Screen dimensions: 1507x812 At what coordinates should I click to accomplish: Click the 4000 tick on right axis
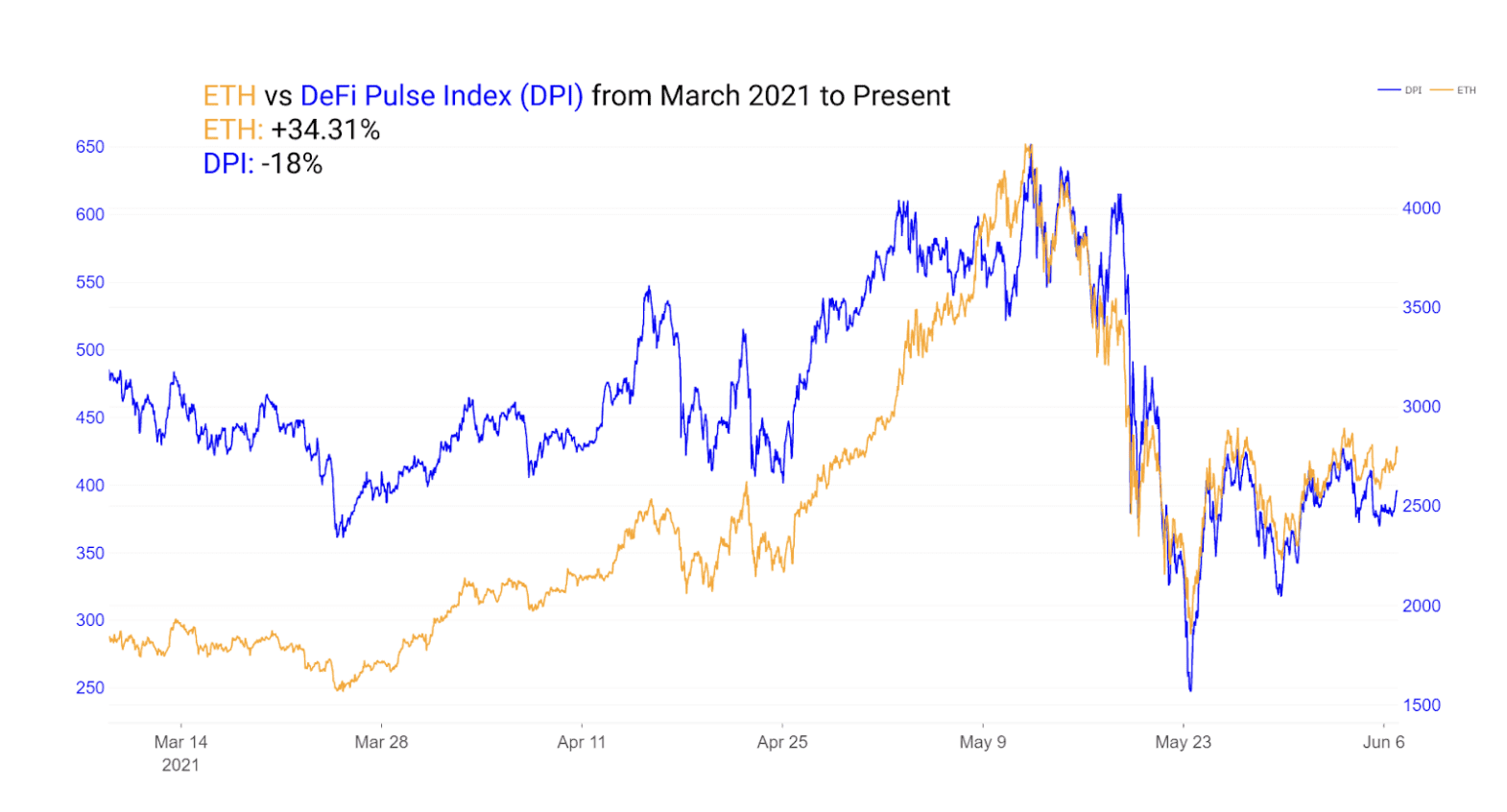[x=1422, y=208]
